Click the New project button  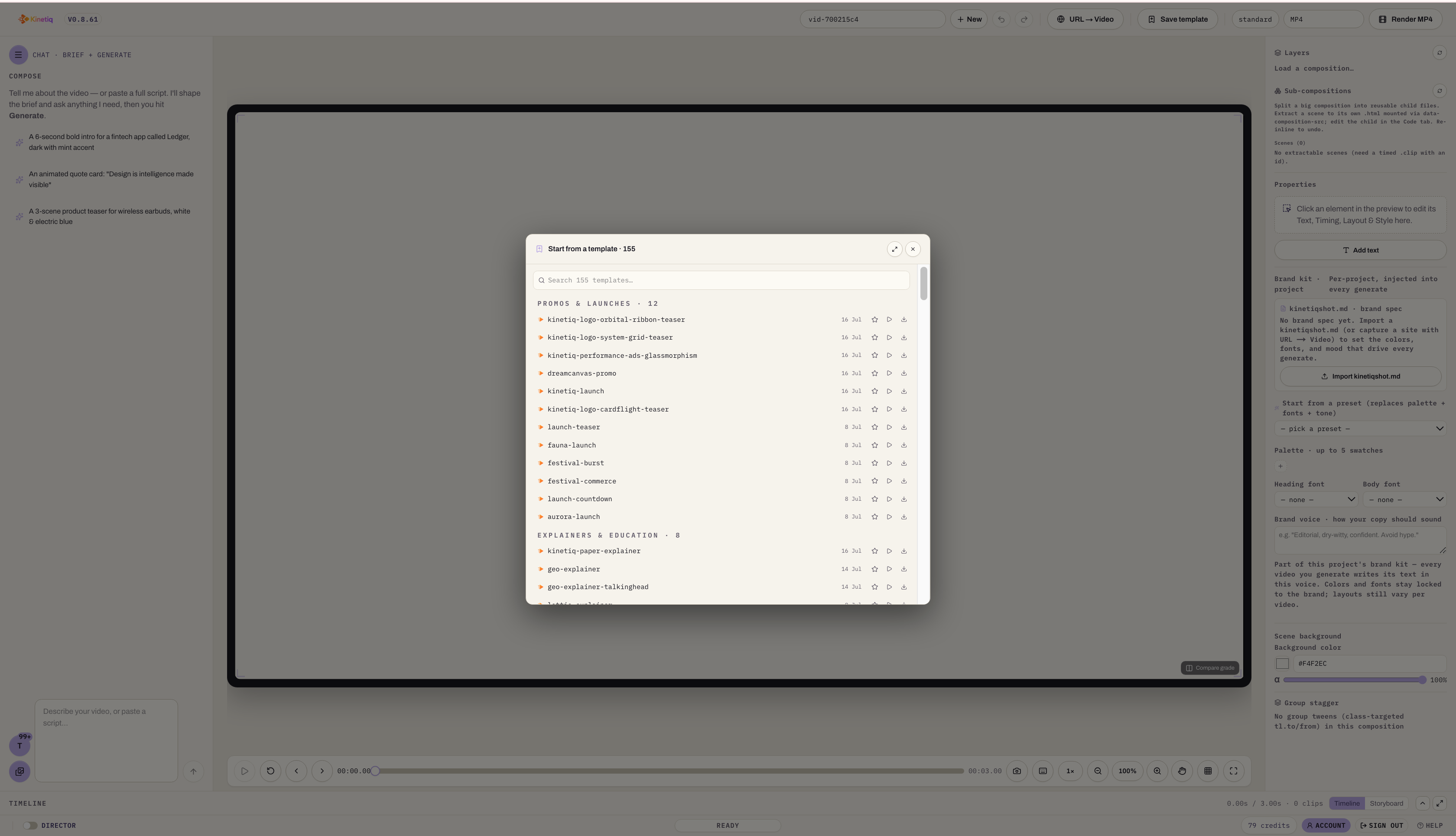click(969, 19)
